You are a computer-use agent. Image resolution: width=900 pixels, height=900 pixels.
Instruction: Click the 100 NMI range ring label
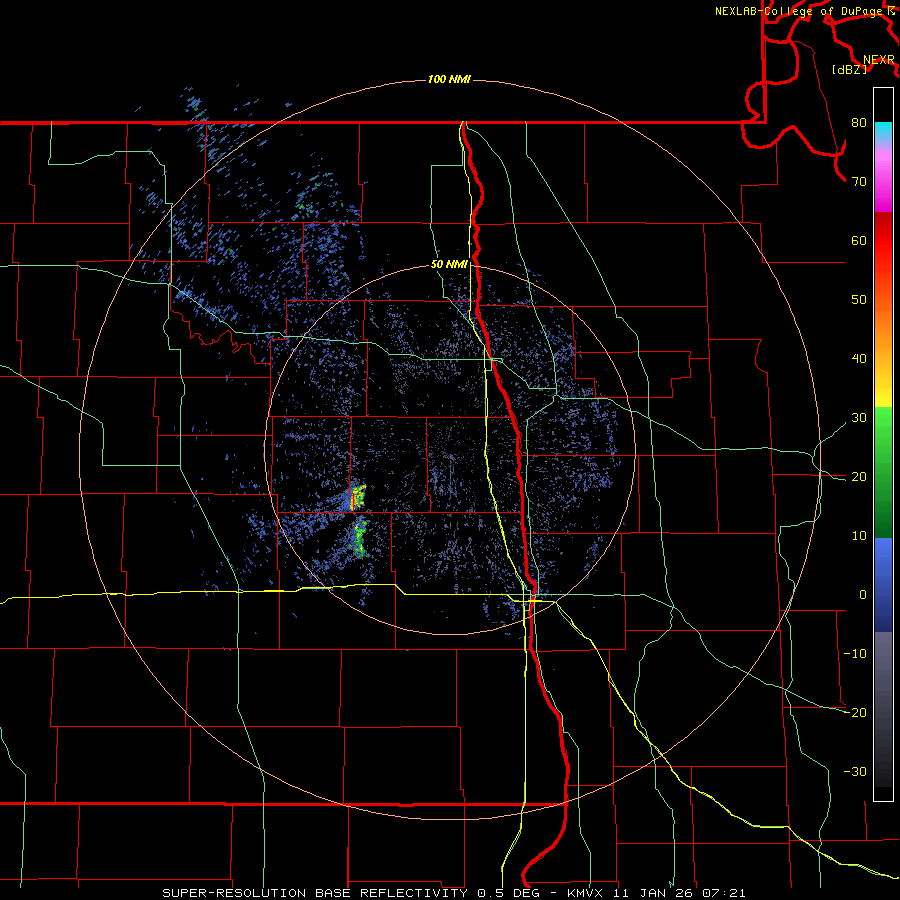pyautogui.click(x=449, y=79)
